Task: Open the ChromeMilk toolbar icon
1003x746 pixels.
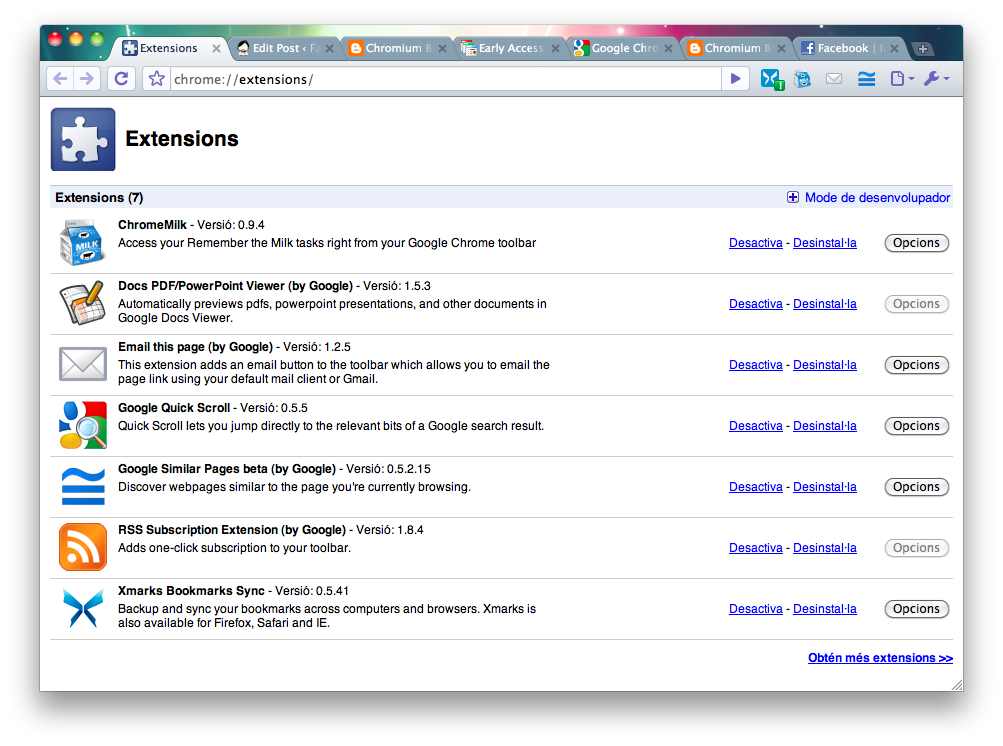Action: pos(802,79)
